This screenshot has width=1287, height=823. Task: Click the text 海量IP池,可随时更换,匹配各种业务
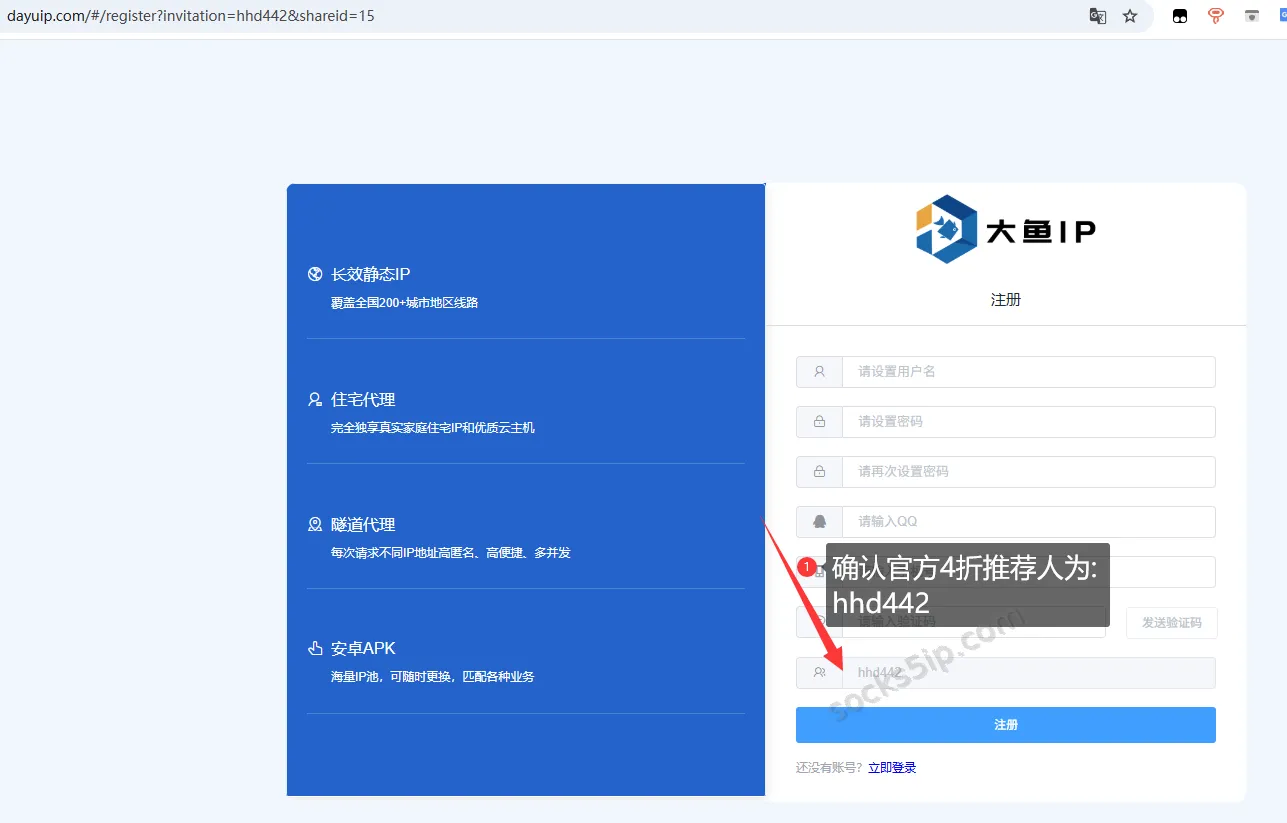[x=433, y=676]
